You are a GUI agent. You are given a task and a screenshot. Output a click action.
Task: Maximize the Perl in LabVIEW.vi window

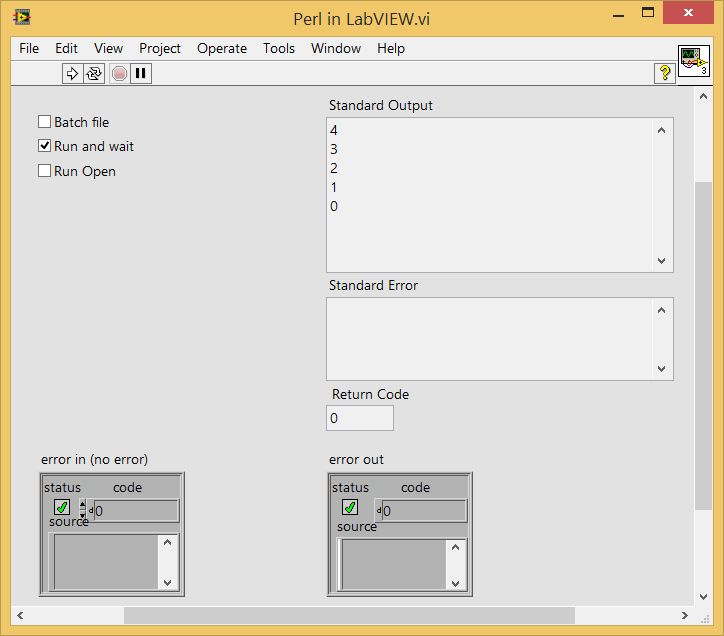tap(648, 13)
